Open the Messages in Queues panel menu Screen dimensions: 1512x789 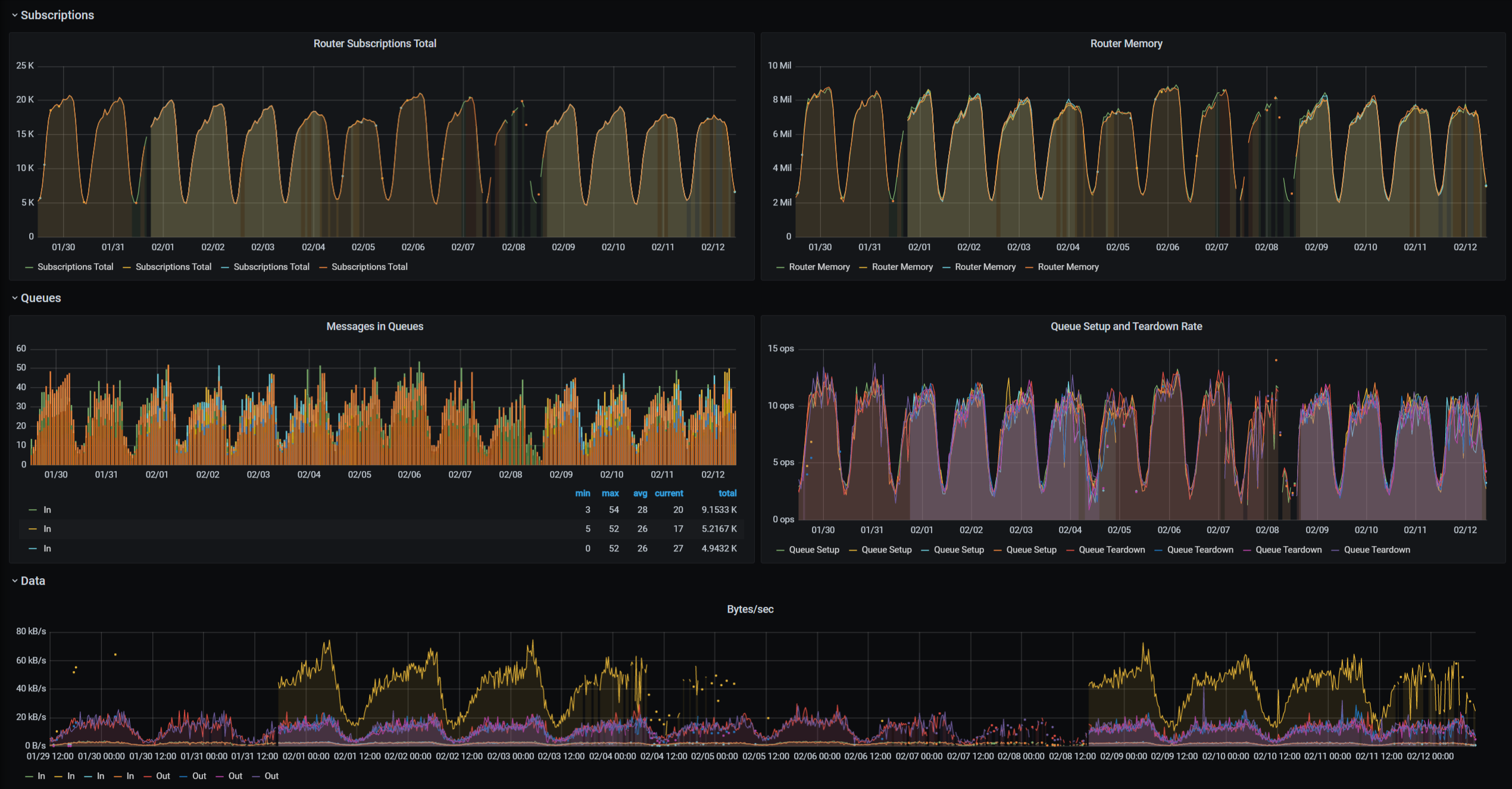(374, 326)
